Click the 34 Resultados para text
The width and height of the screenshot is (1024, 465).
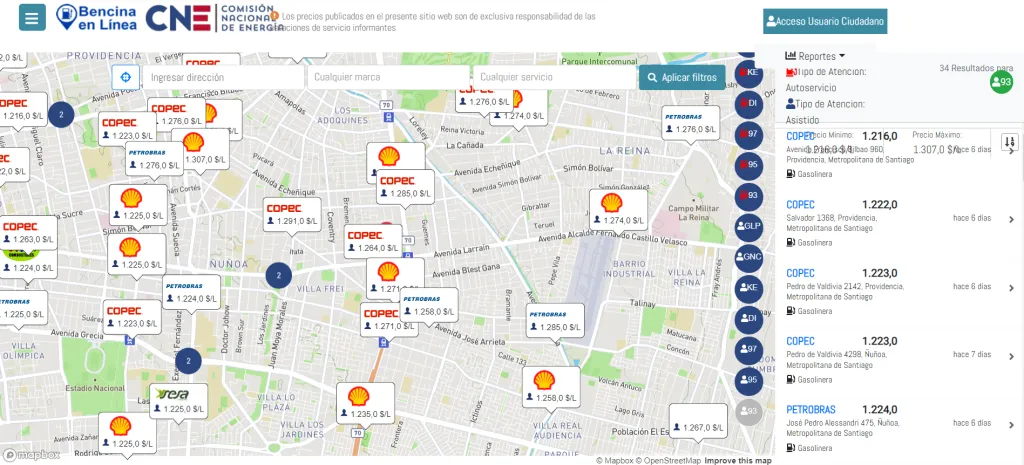976,68
